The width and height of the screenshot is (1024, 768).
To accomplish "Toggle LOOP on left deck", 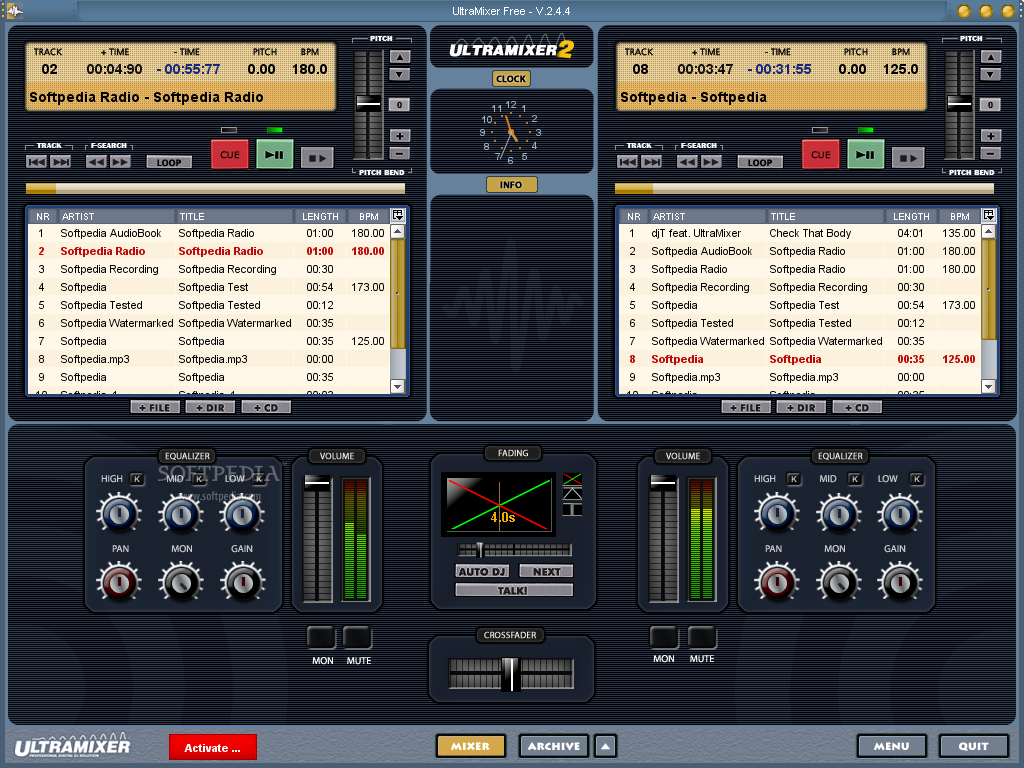I will [169, 162].
